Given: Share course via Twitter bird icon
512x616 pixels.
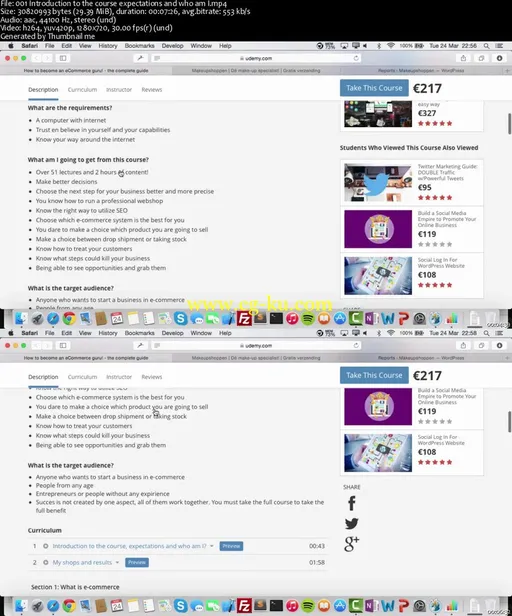Looking at the screenshot, I should point(352,523).
